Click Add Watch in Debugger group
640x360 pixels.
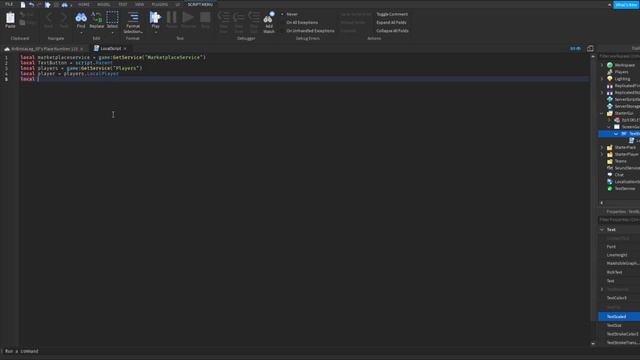(x=269, y=22)
